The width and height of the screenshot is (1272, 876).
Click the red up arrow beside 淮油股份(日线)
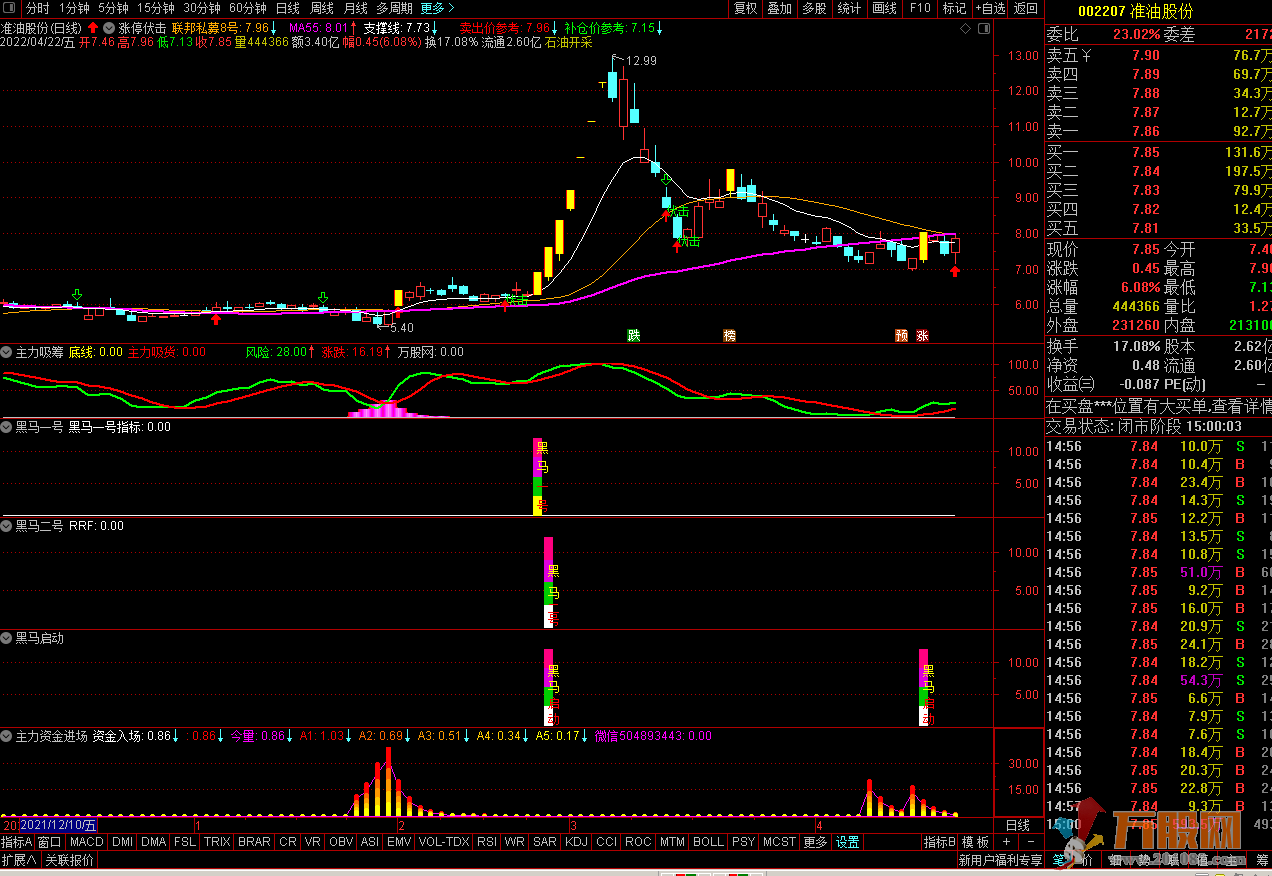click(93, 28)
